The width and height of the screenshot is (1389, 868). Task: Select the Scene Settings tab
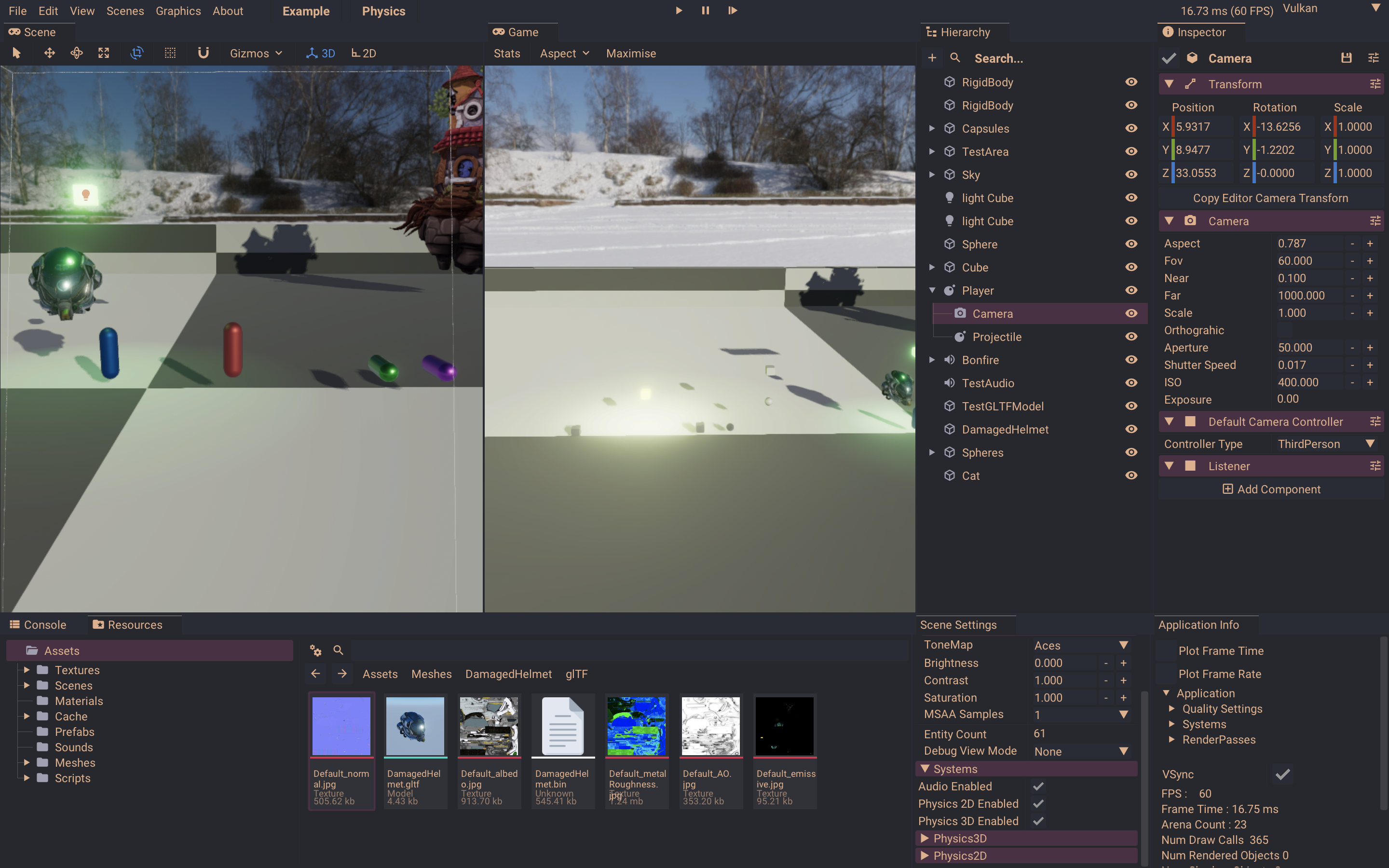click(958, 624)
